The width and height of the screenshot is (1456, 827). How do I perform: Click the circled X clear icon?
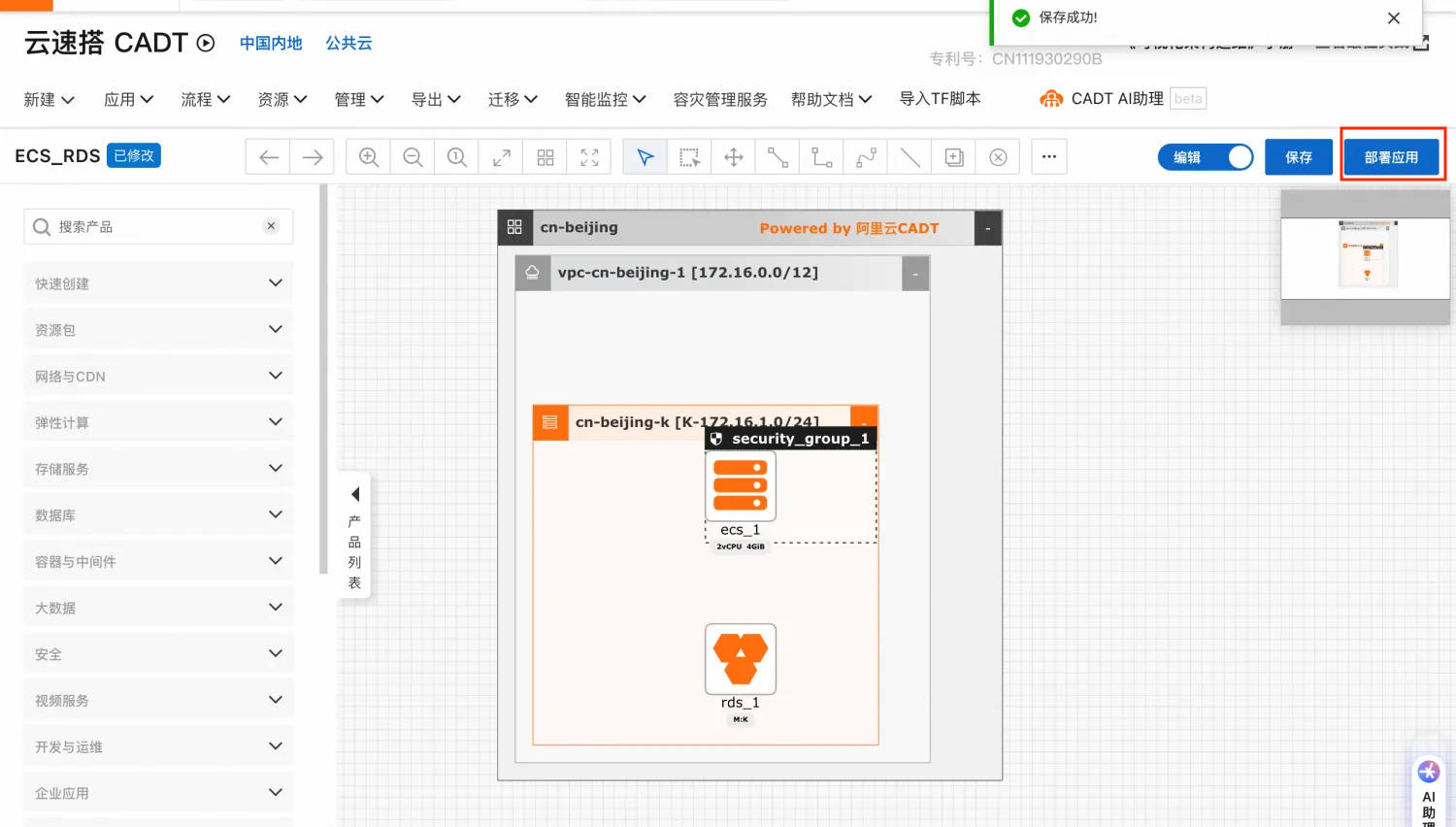[x=998, y=157]
